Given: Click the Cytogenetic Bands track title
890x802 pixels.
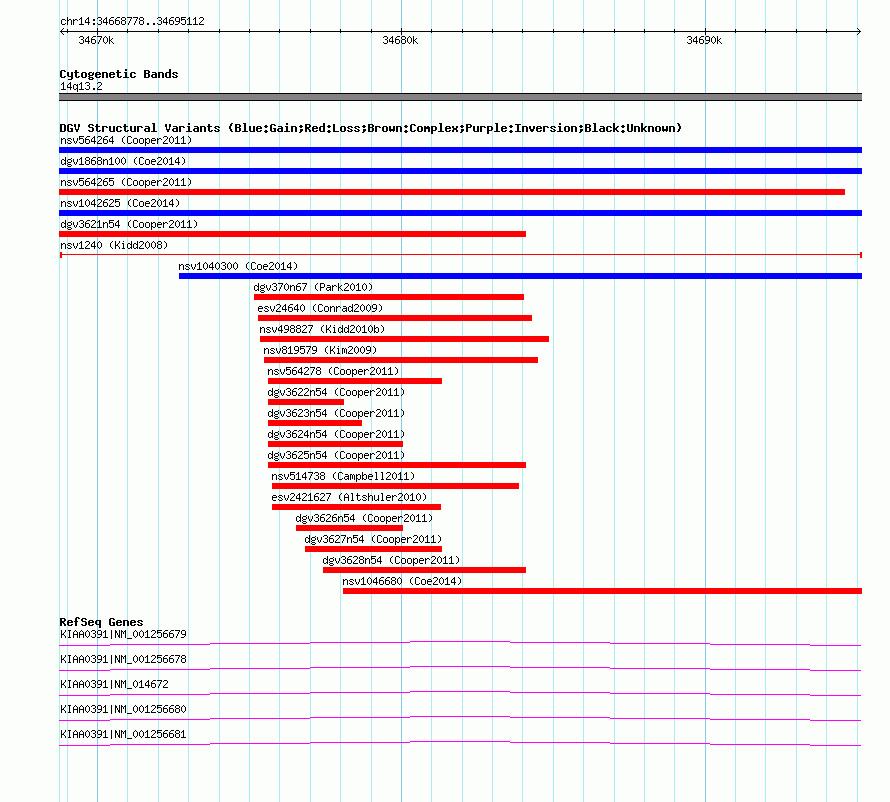Looking at the screenshot, I should pos(119,74).
